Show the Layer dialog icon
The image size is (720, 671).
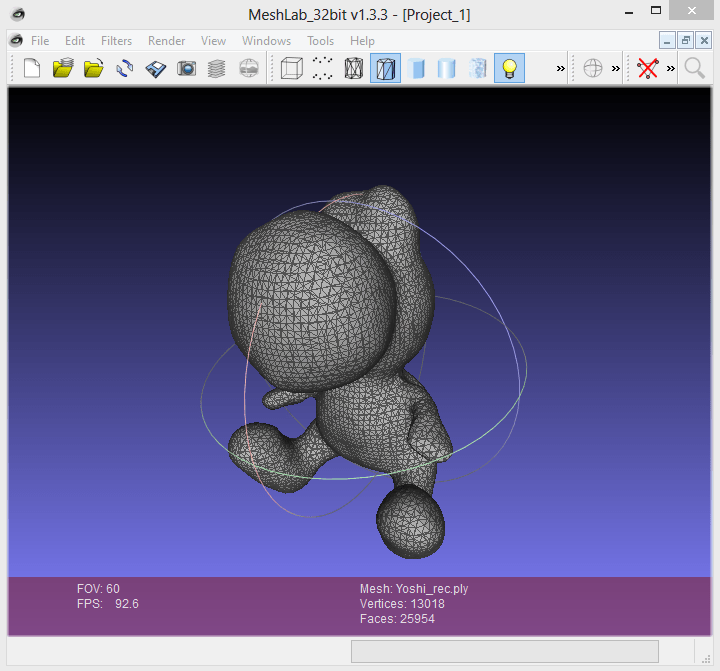(217, 69)
